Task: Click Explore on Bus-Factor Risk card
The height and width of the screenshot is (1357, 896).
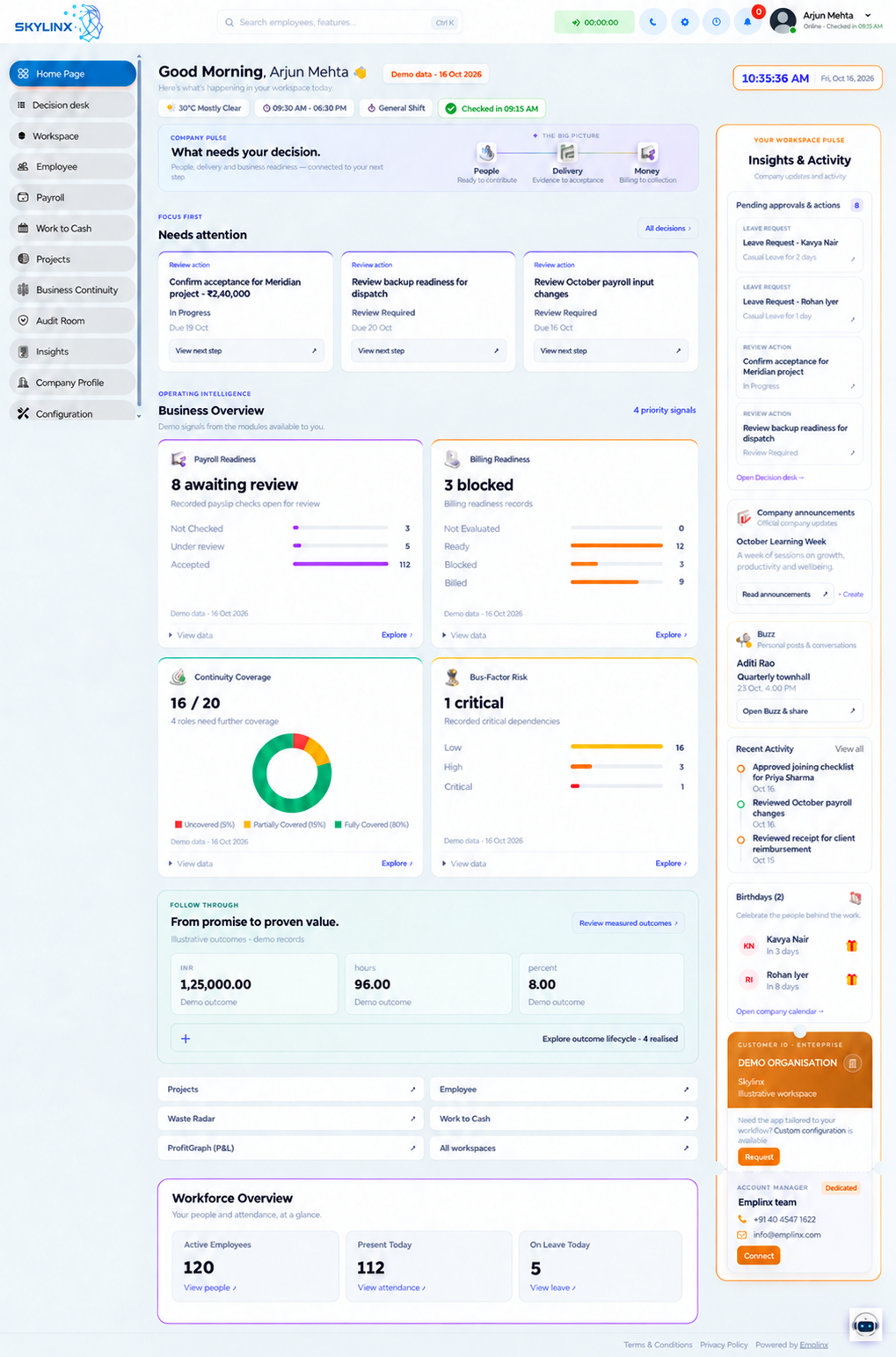Action: point(671,864)
